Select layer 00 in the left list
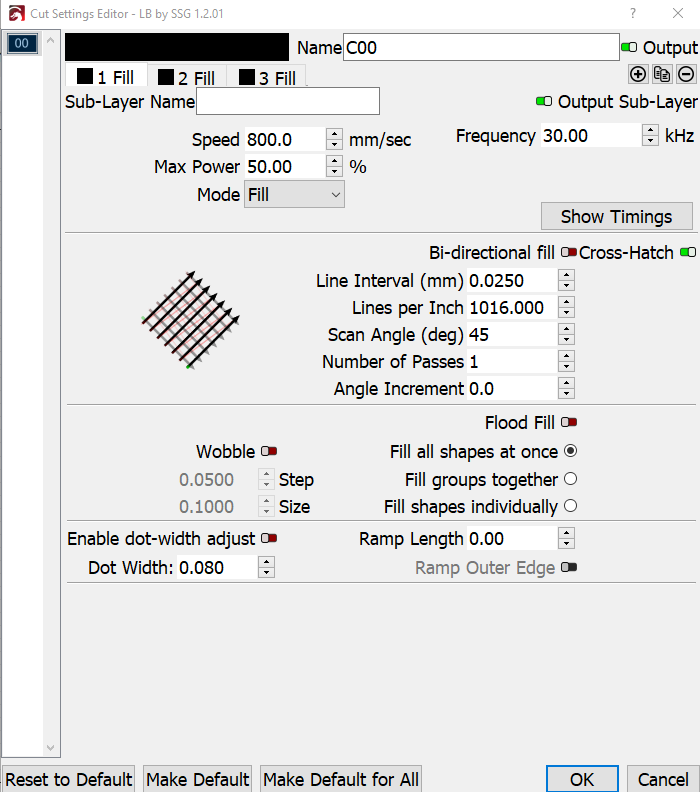Image resolution: width=700 pixels, height=792 pixels. pos(21,43)
